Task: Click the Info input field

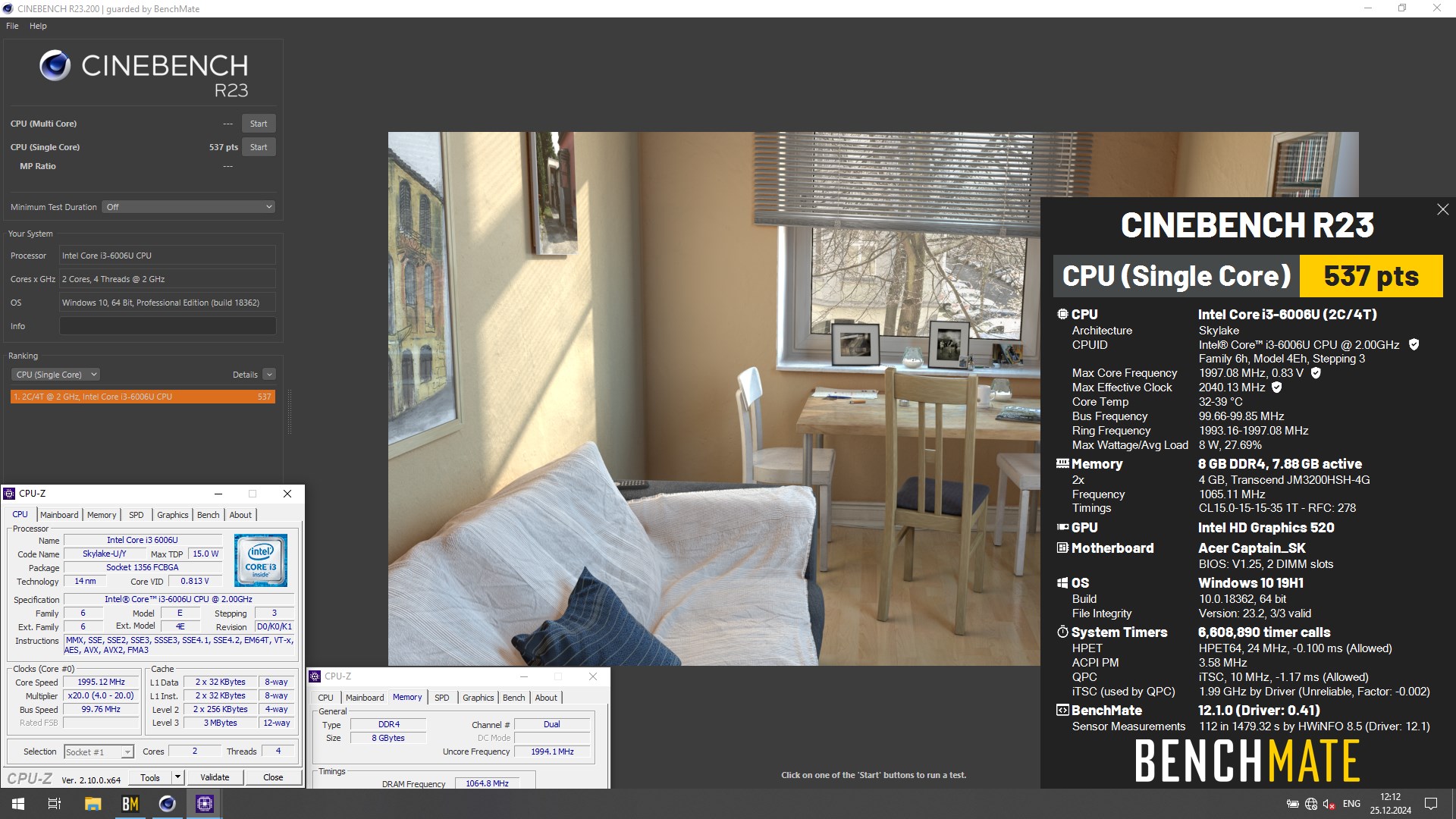Action: (168, 326)
